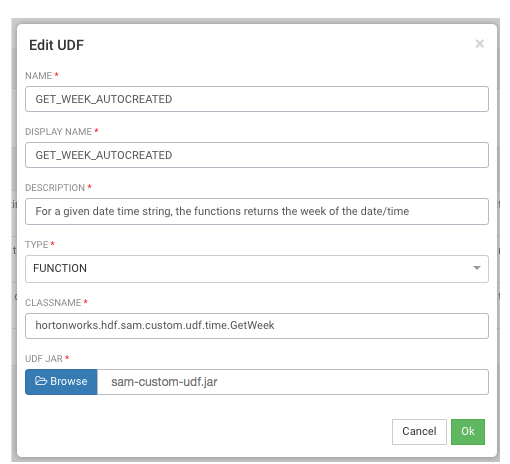The height and width of the screenshot is (464, 510).
Task: Click into the DESCRIPTION text field
Action: (x=257, y=211)
